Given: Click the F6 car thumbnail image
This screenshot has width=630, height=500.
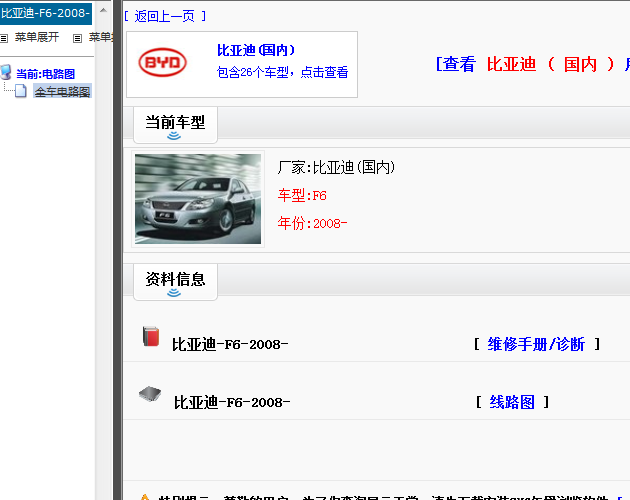Looking at the screenshot, I should [198, 199].
